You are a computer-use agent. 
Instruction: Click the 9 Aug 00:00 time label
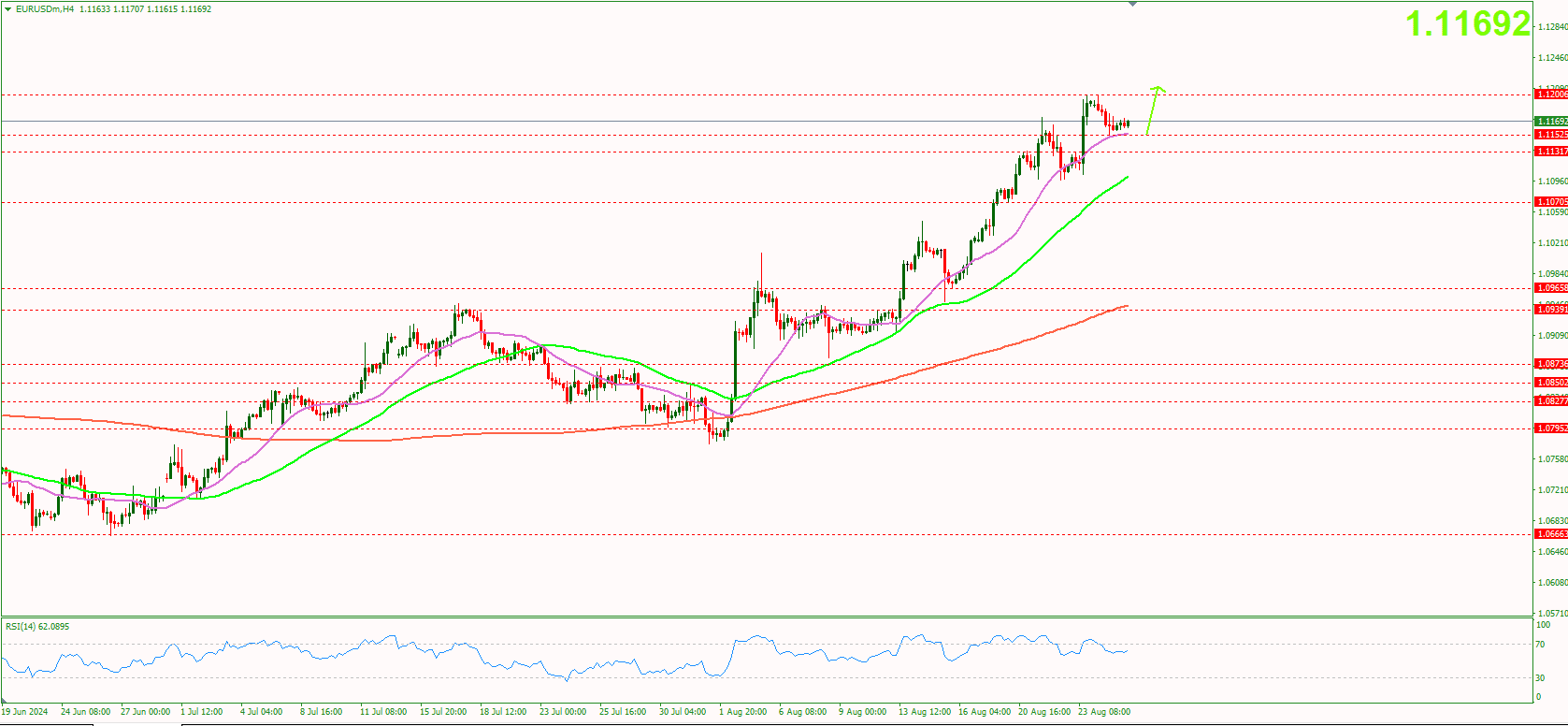click(862, 712)
